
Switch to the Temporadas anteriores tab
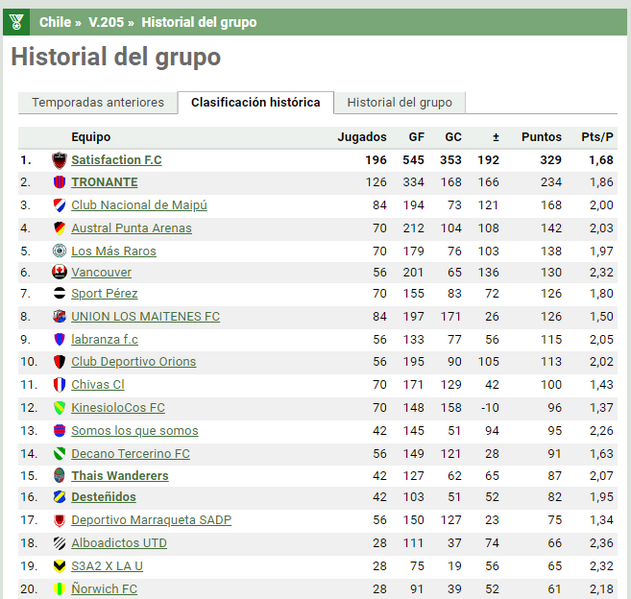[98, 103]
